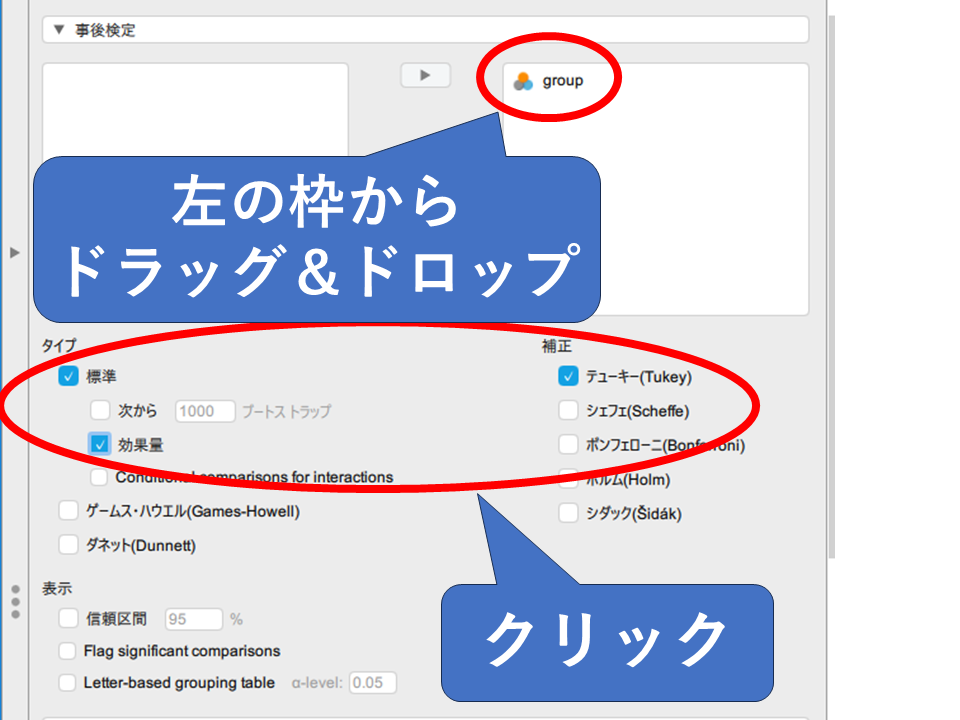Click the right-arrow assign variable button
960x720 pixels.
(425, 75)
